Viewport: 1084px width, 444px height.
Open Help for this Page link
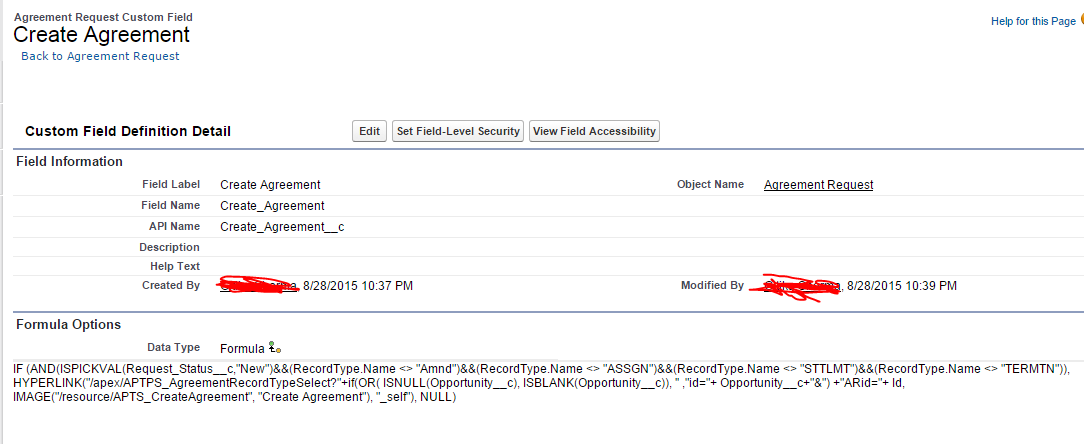pyautogui.click(x=1033, y=21)
